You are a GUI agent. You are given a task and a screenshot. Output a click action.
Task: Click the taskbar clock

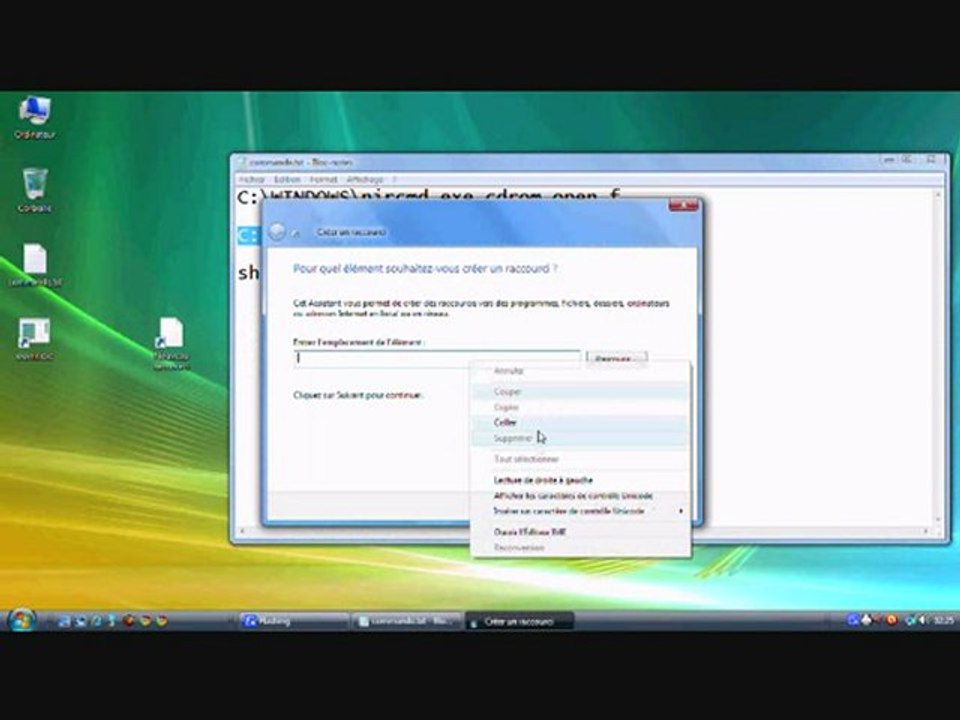coord(943,620)
